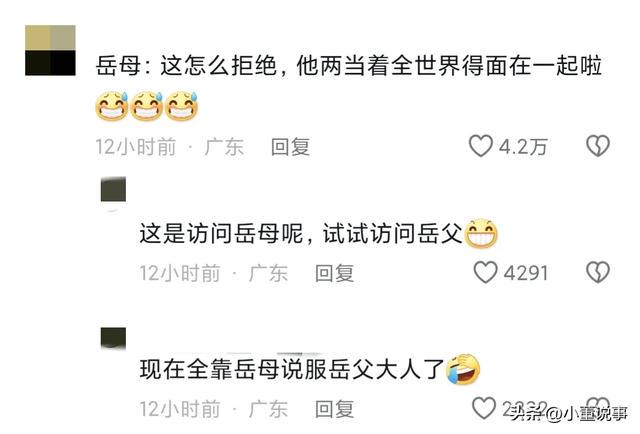
Task: Like the reply showing 4291 likes
Action: [x=485, y=272]
